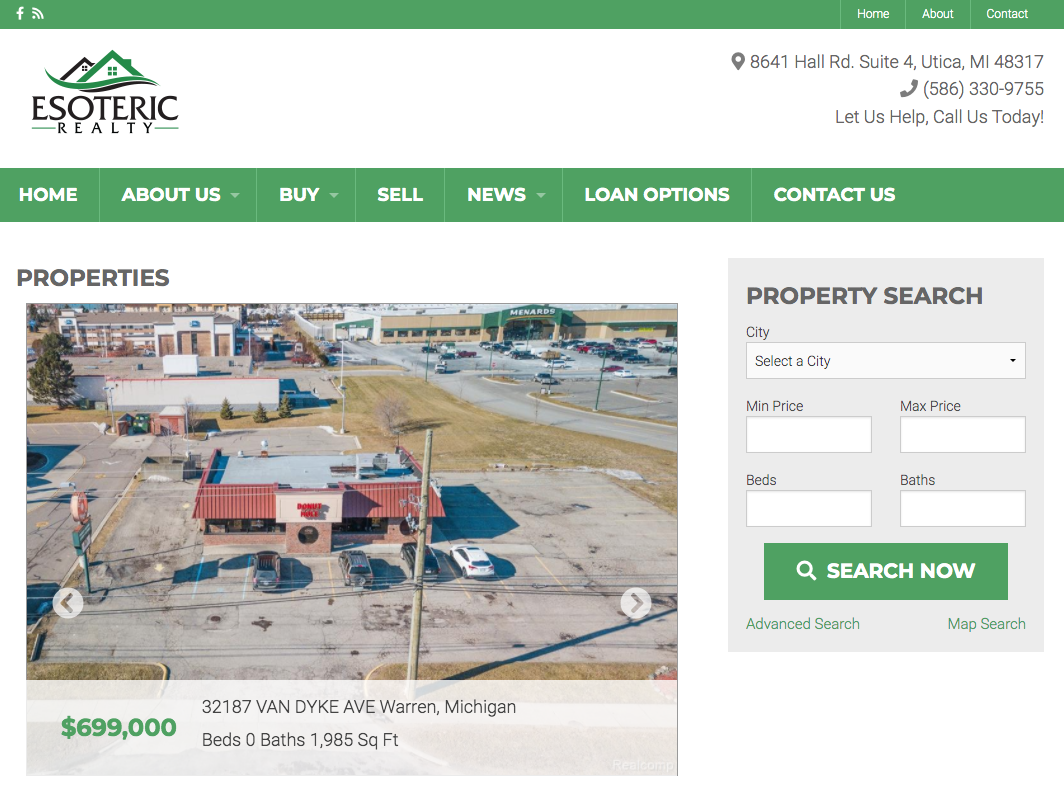This screenshot has width=1064, height=795.
Task: Open the Loan Options menu item
Action: [657, 195]
